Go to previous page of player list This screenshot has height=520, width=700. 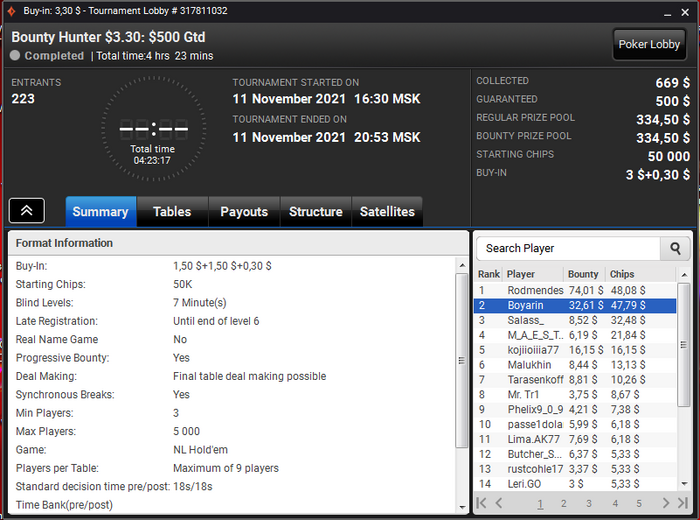(x=499, y=503)
